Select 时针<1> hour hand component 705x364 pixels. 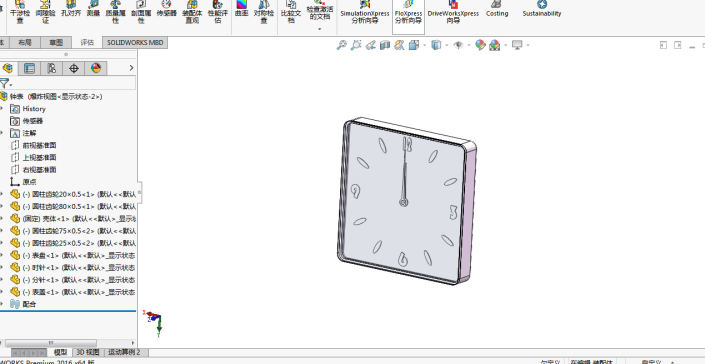73,267
